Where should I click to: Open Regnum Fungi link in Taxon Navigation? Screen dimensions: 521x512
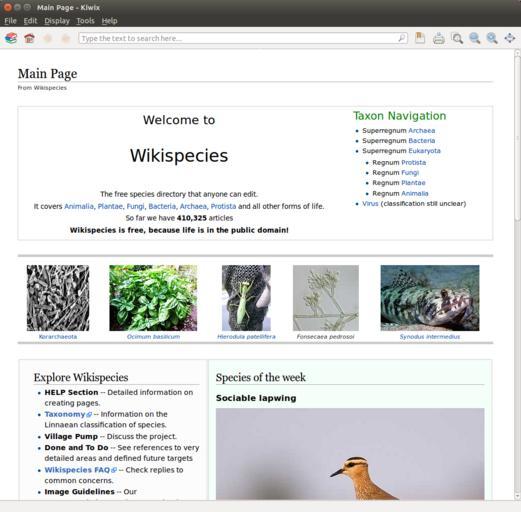pyautogui.click(x=410, y=172)
